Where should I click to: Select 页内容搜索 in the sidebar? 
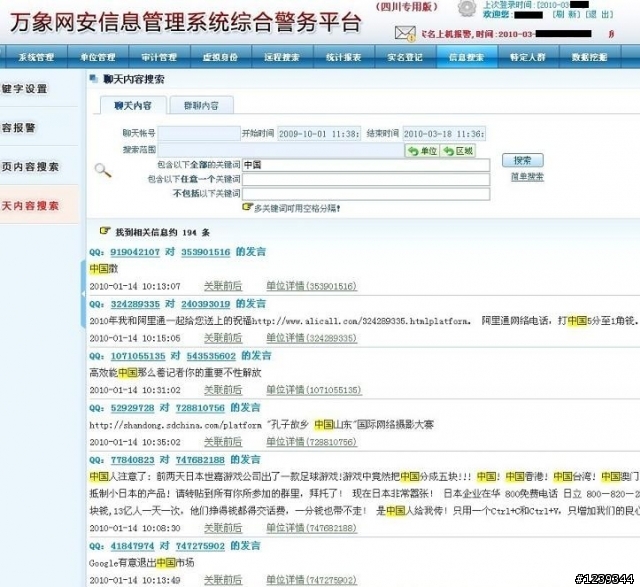tap(30, 167)
